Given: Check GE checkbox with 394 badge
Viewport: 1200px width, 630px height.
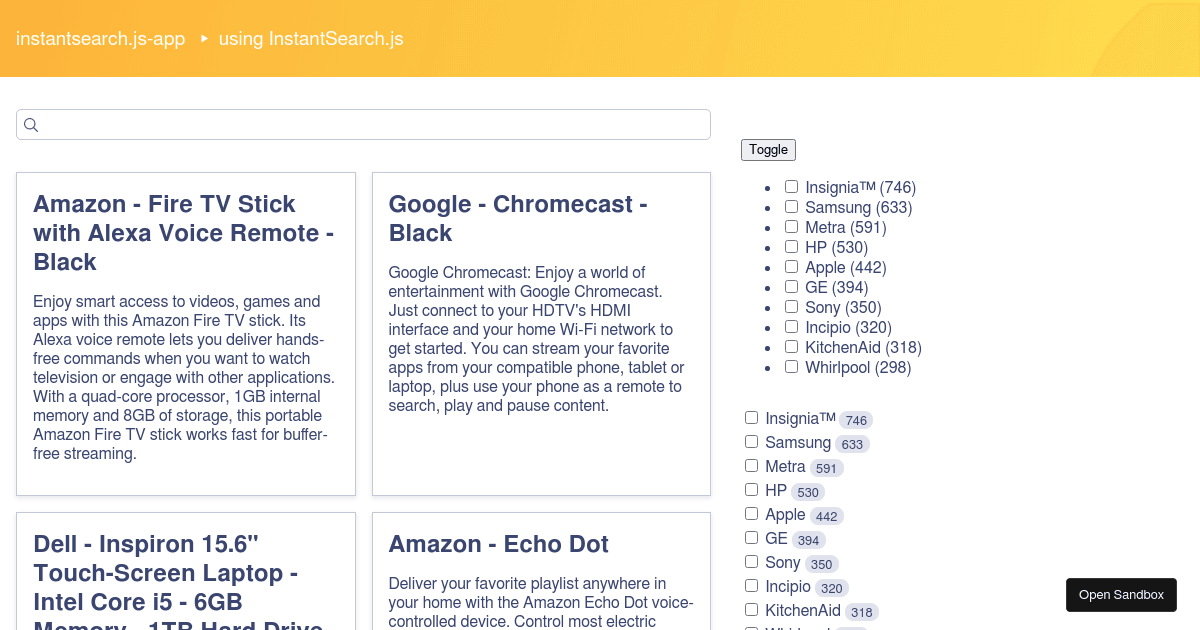Looking at the screenshot, I should [751, 538].
